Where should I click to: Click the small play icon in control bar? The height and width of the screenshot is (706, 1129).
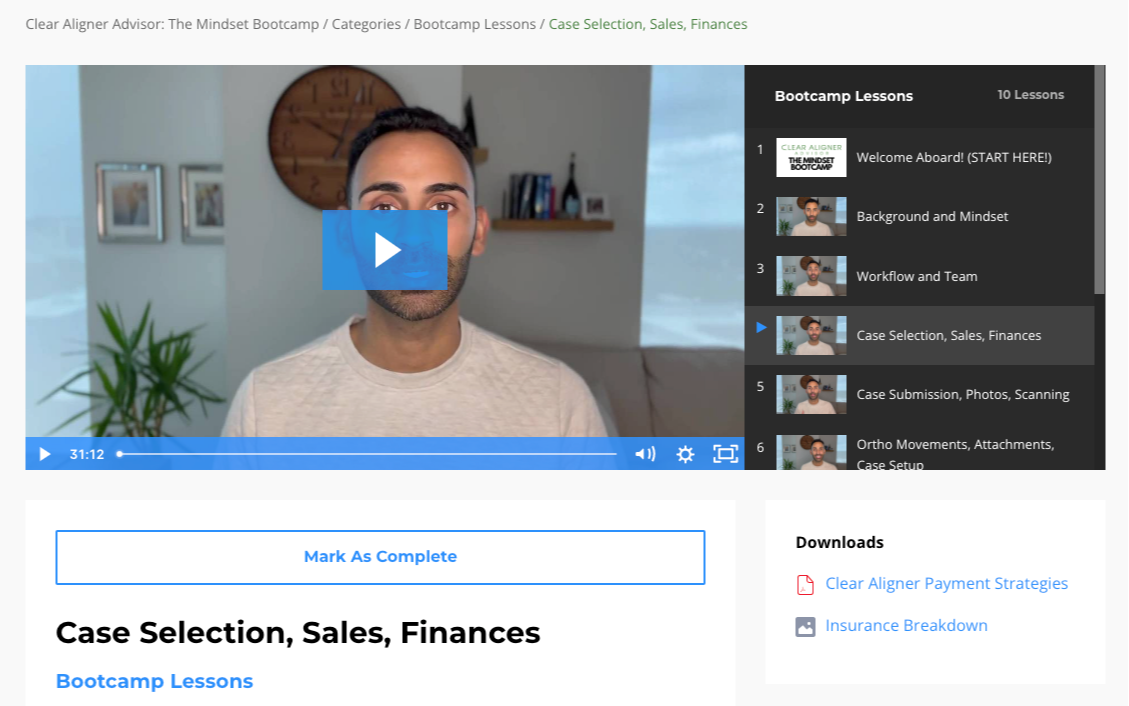pyautogui.click(x=45, y=454)
